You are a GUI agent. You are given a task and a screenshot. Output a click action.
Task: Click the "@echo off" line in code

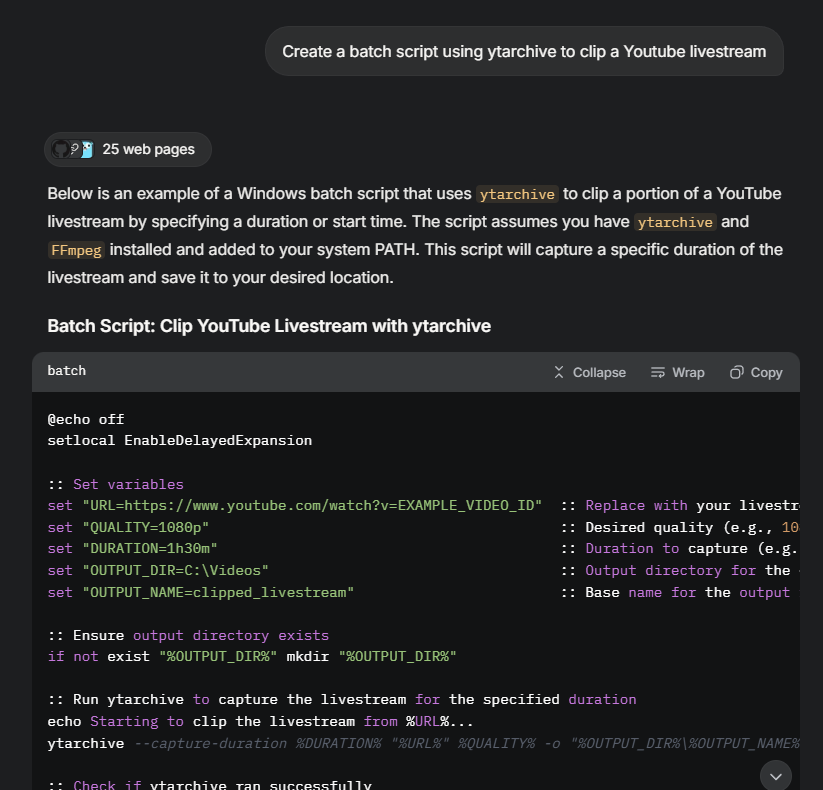coord(86,419)
